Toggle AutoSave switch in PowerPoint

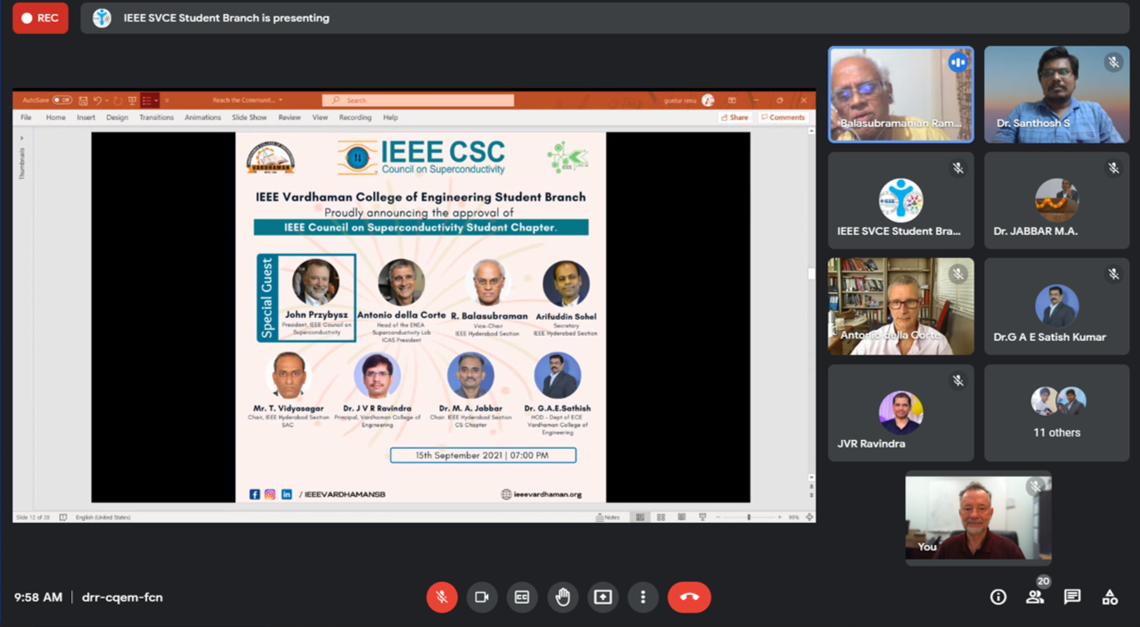point(63,100)
